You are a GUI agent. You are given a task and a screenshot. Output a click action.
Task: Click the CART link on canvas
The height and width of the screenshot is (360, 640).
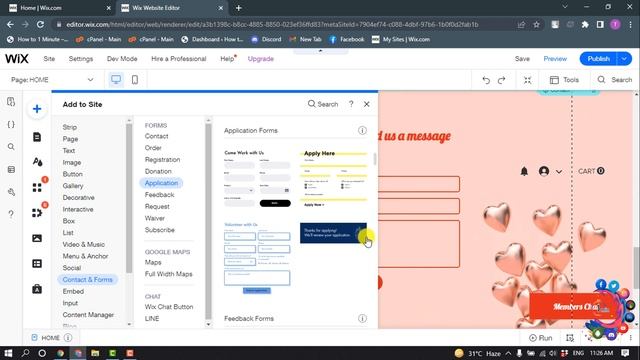(591, 171)
